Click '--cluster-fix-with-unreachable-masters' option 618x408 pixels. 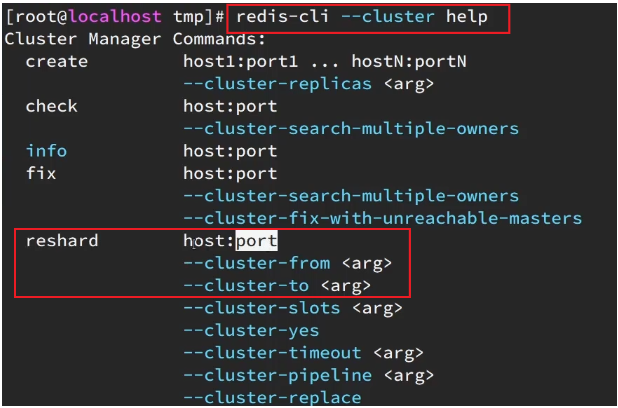tap(382, 218)
